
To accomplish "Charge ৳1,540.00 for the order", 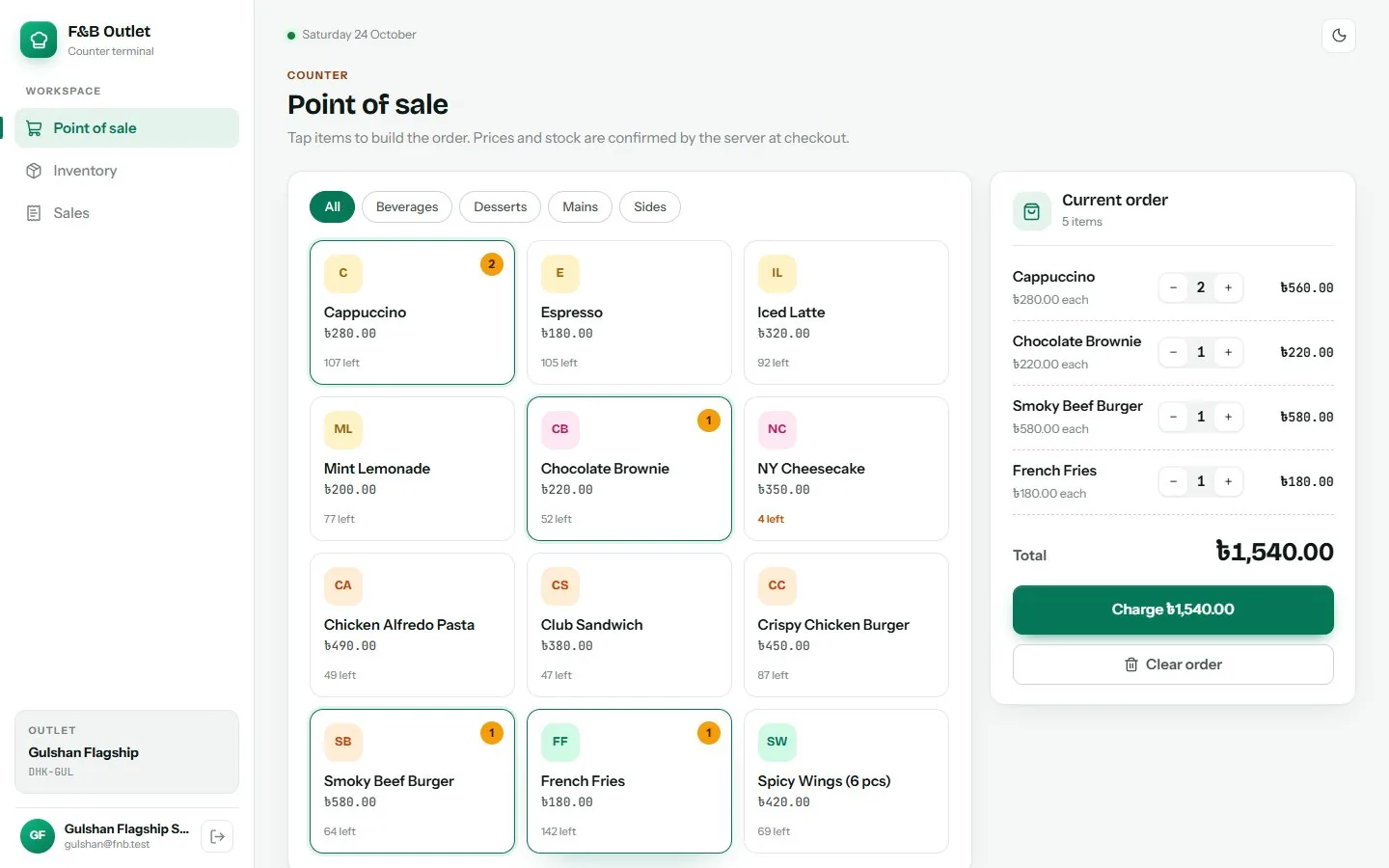I will (x=1173, y=610).
